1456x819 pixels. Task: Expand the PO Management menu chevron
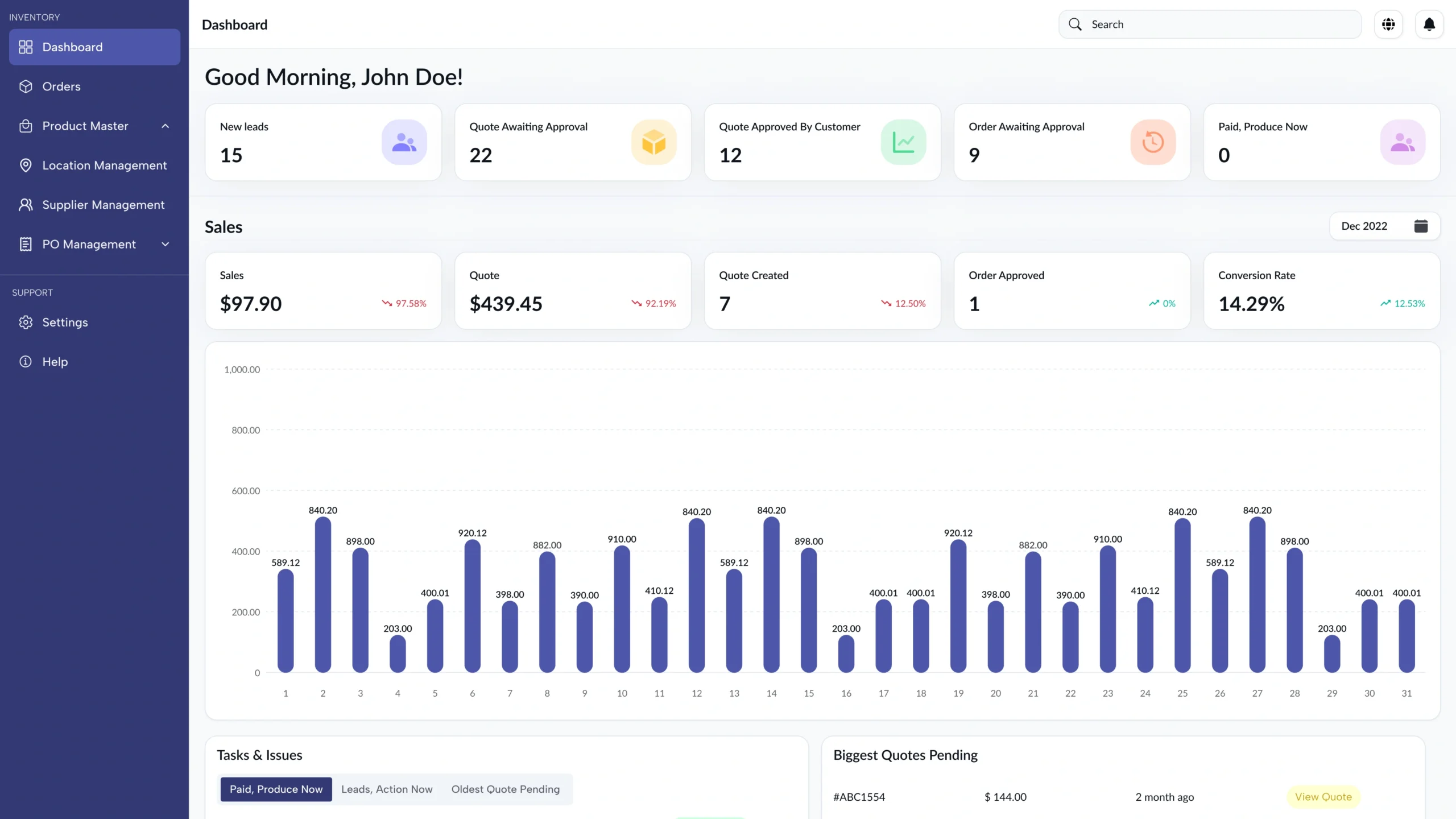click(x=166, y=244)
